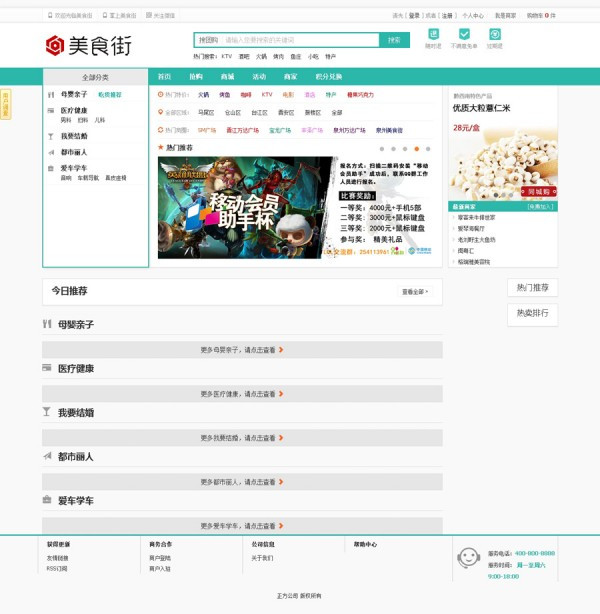The width and height of the screenshot is (600, 614).
Task: Click 晋江万达广场 business circle link
Action: pos(242,130)
